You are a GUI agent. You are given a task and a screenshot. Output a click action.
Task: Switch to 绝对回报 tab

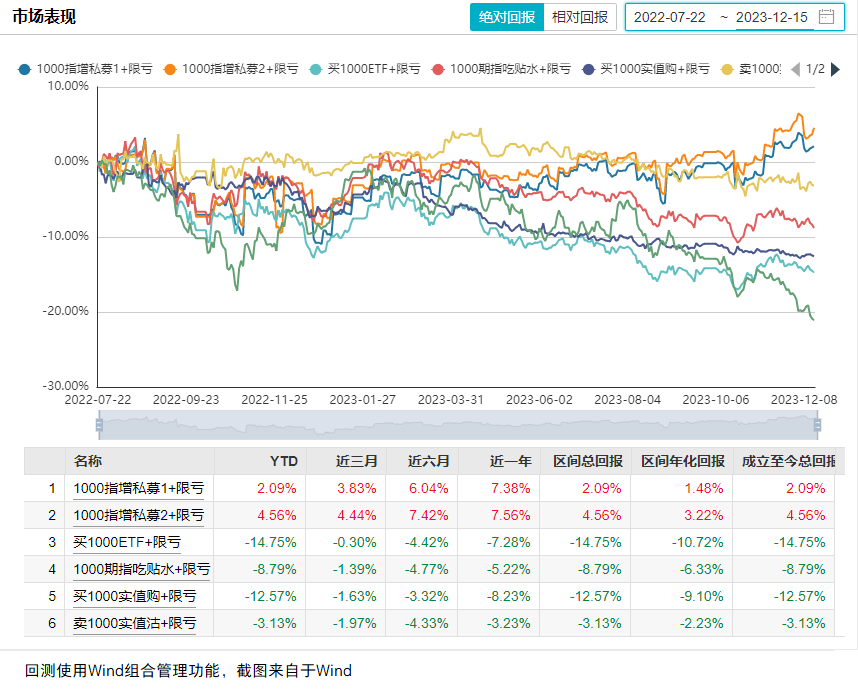pyautogui.click(x=507, y=17)
